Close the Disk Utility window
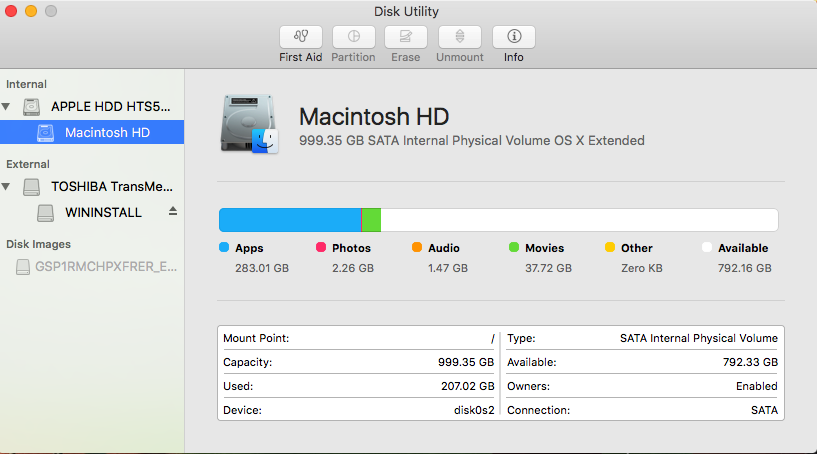Viewport: 817px width, 454px height. tap(11, 11)
